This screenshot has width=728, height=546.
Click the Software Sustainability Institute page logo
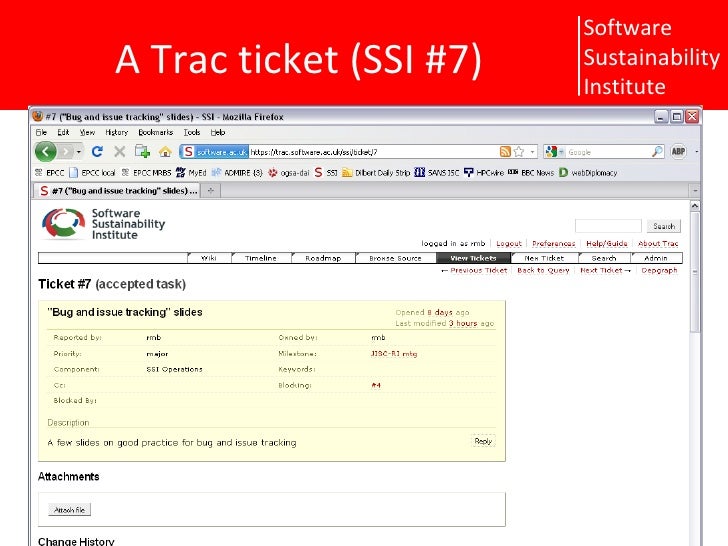103,224
